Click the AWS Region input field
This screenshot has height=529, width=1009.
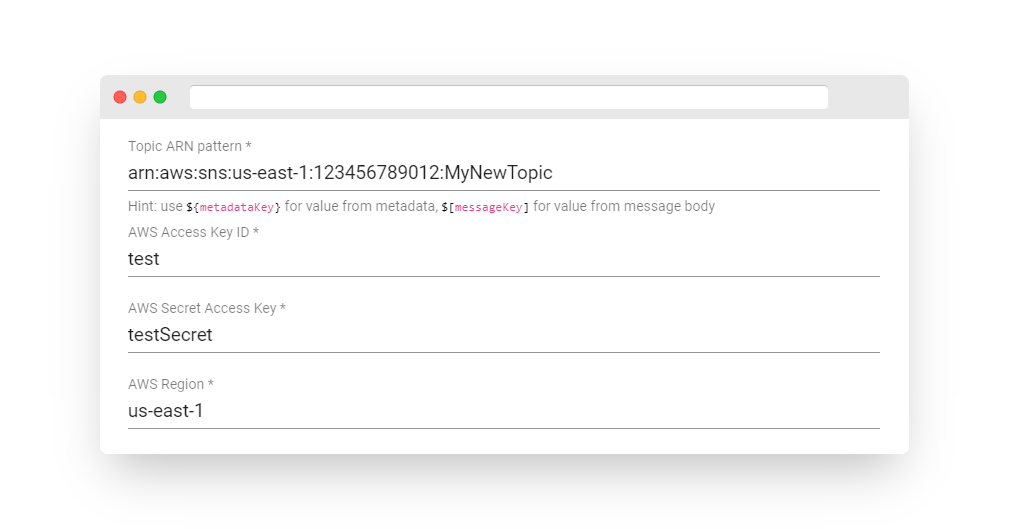503,411
